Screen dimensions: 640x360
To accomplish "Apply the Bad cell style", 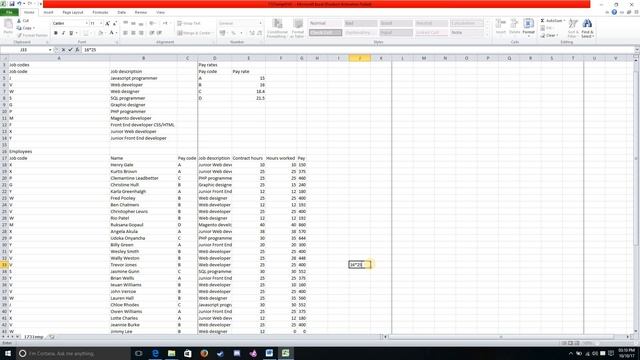I will coord(361,23).
